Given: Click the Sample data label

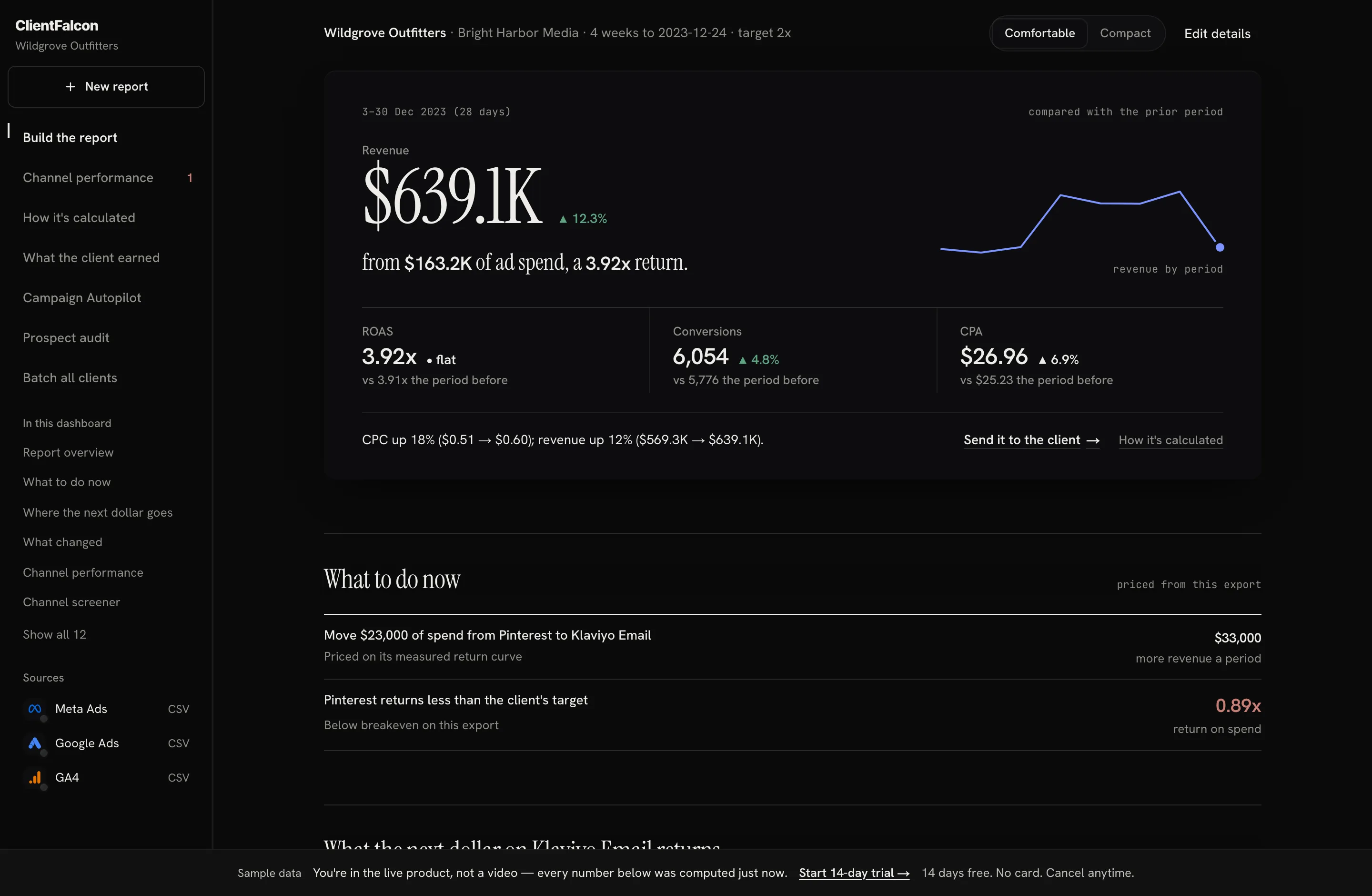Looking at the screenshot, I should (269, 873).
